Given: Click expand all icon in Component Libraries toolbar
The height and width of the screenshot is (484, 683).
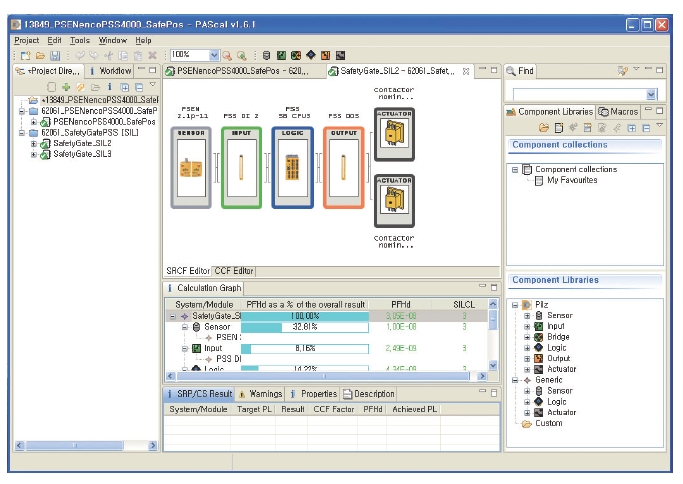Looking at the screenshot, I should point(632,128).
